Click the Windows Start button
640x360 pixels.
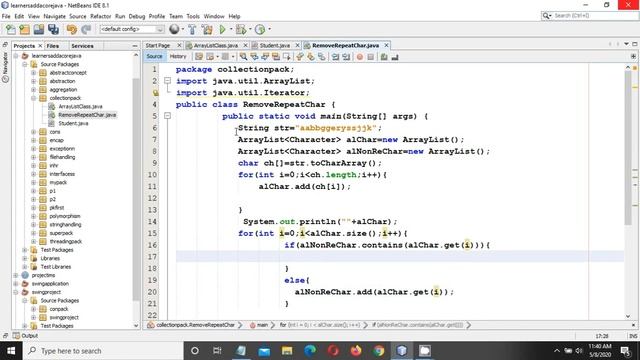click(x=11, y=351)
